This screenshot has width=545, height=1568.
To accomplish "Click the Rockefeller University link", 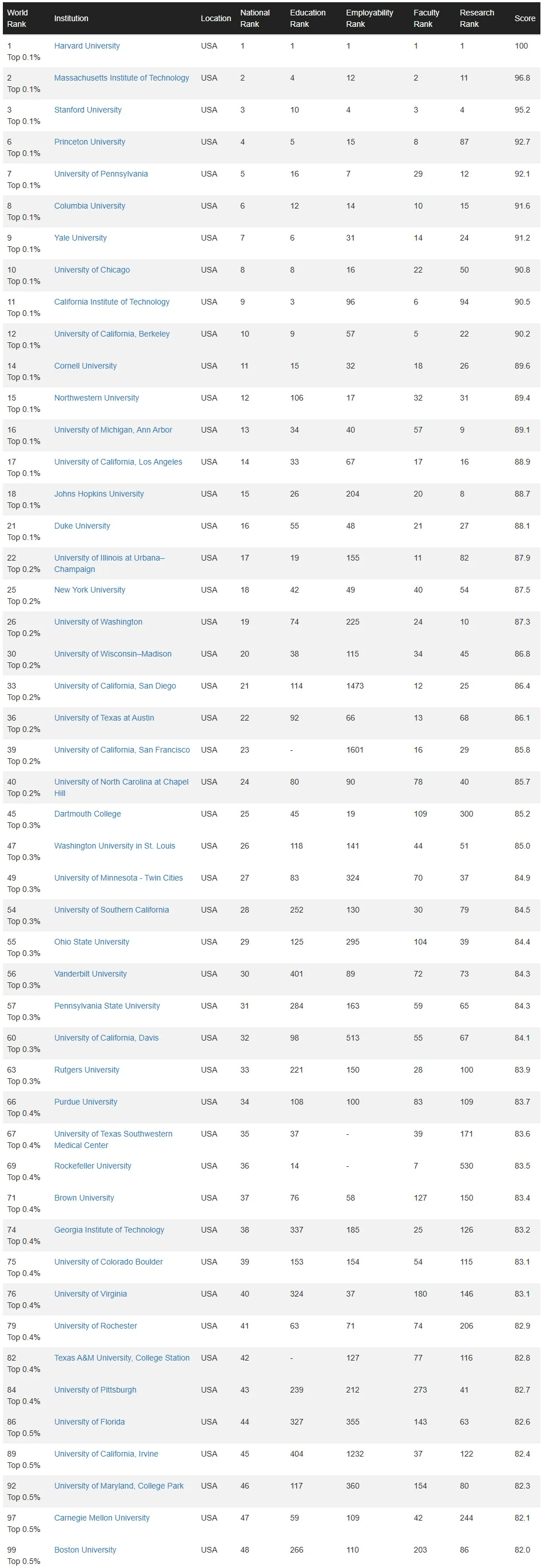I will (93, 1166).
